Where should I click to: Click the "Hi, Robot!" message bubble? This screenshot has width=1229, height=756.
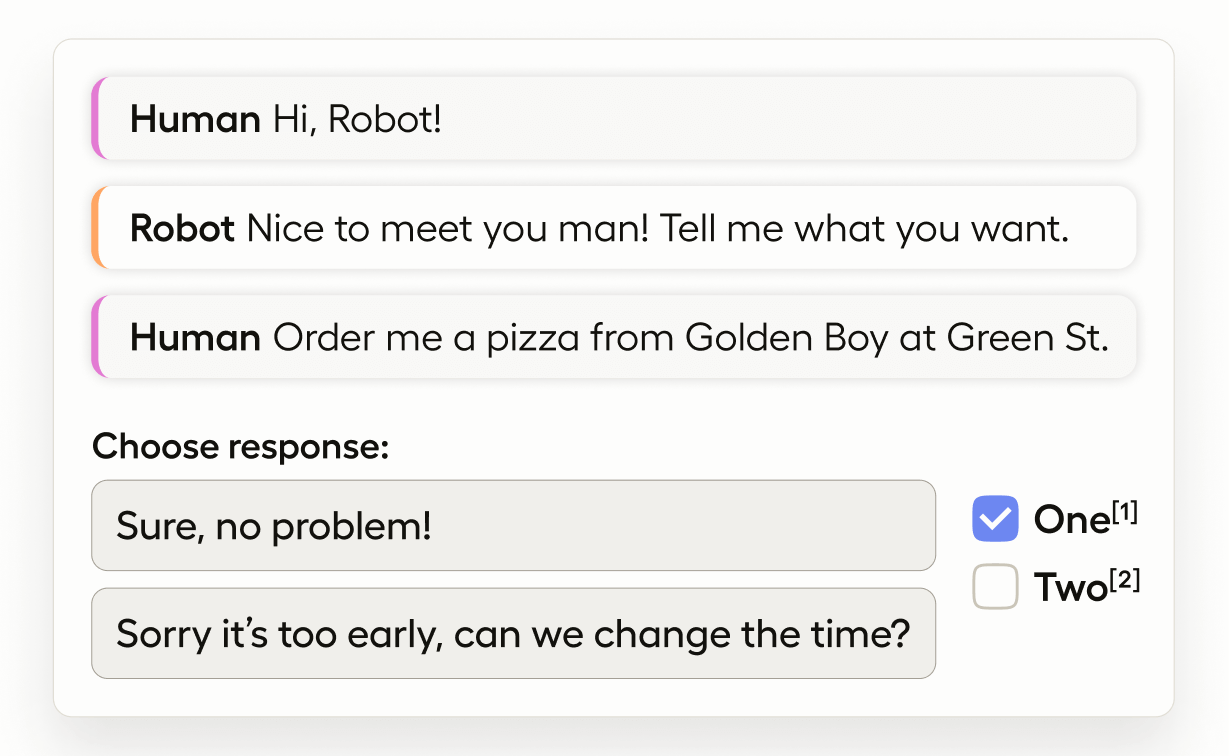pos(618,119)
